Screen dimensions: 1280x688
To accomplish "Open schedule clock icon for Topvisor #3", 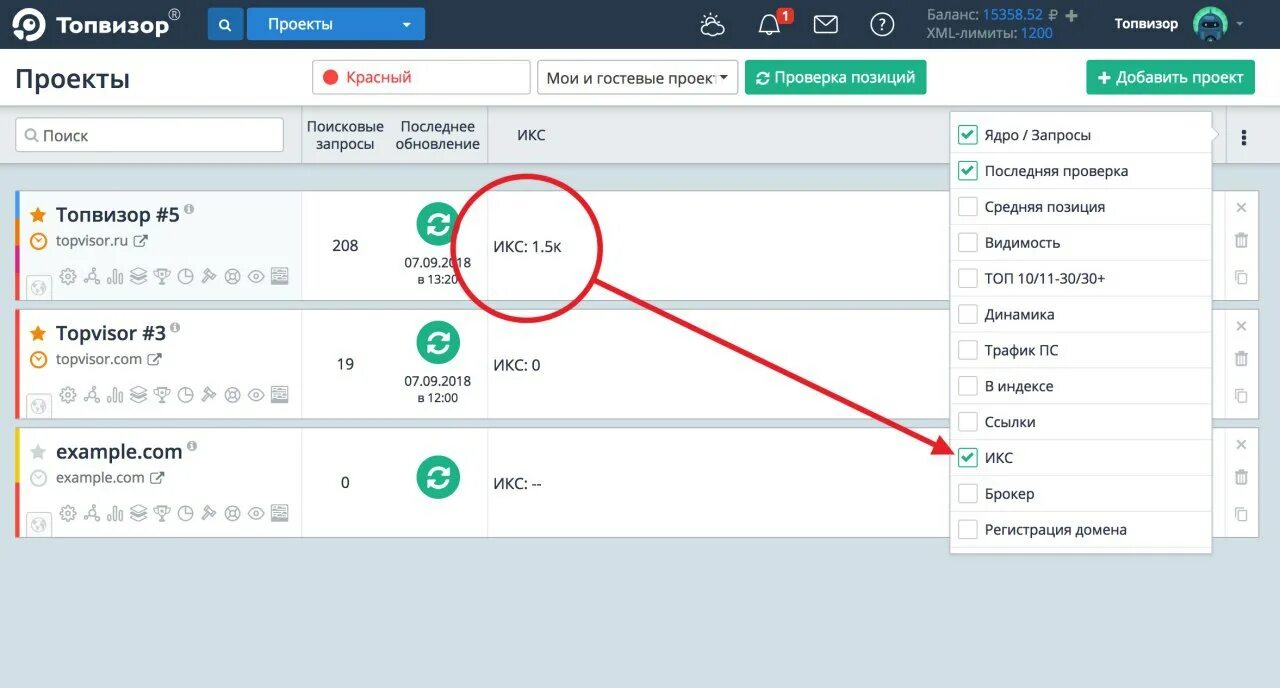I will point(38,359).
